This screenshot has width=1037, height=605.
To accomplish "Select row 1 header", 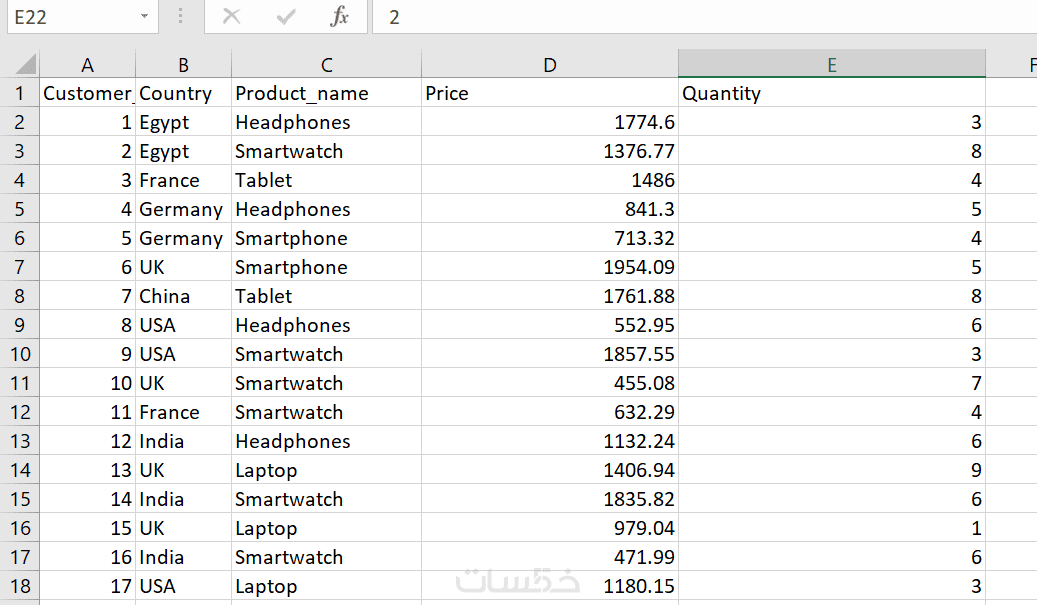I will click(x=19, y=94).
